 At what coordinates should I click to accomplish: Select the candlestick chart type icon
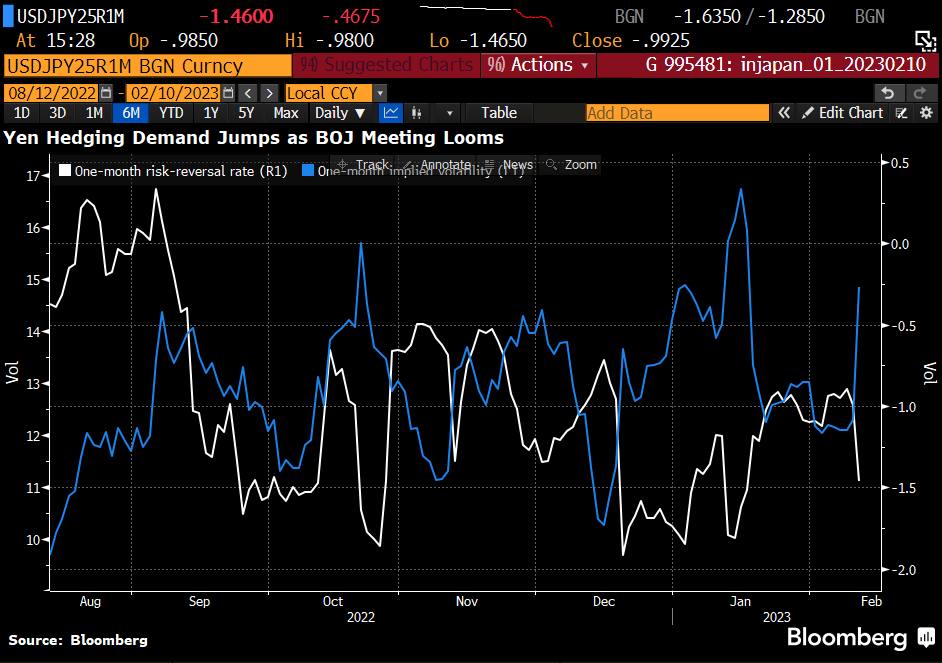(x=416, y=113)
